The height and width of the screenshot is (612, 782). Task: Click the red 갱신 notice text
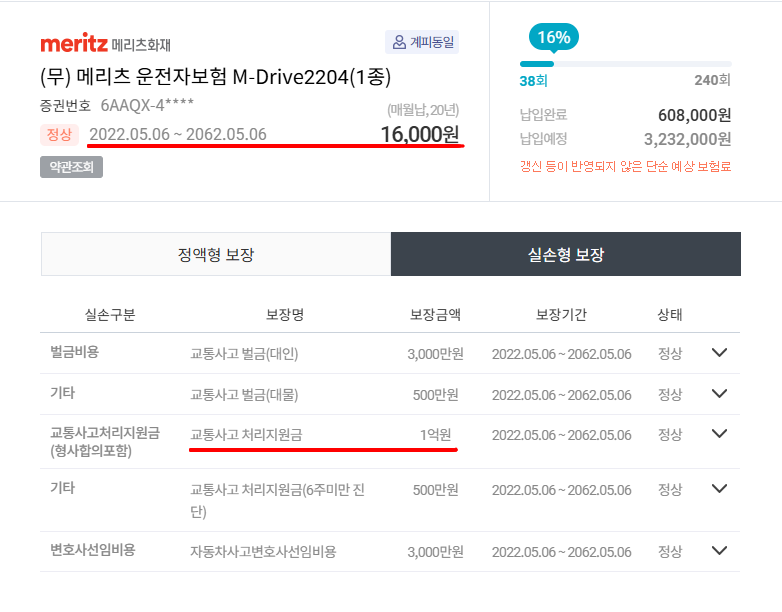coord(625,166)
